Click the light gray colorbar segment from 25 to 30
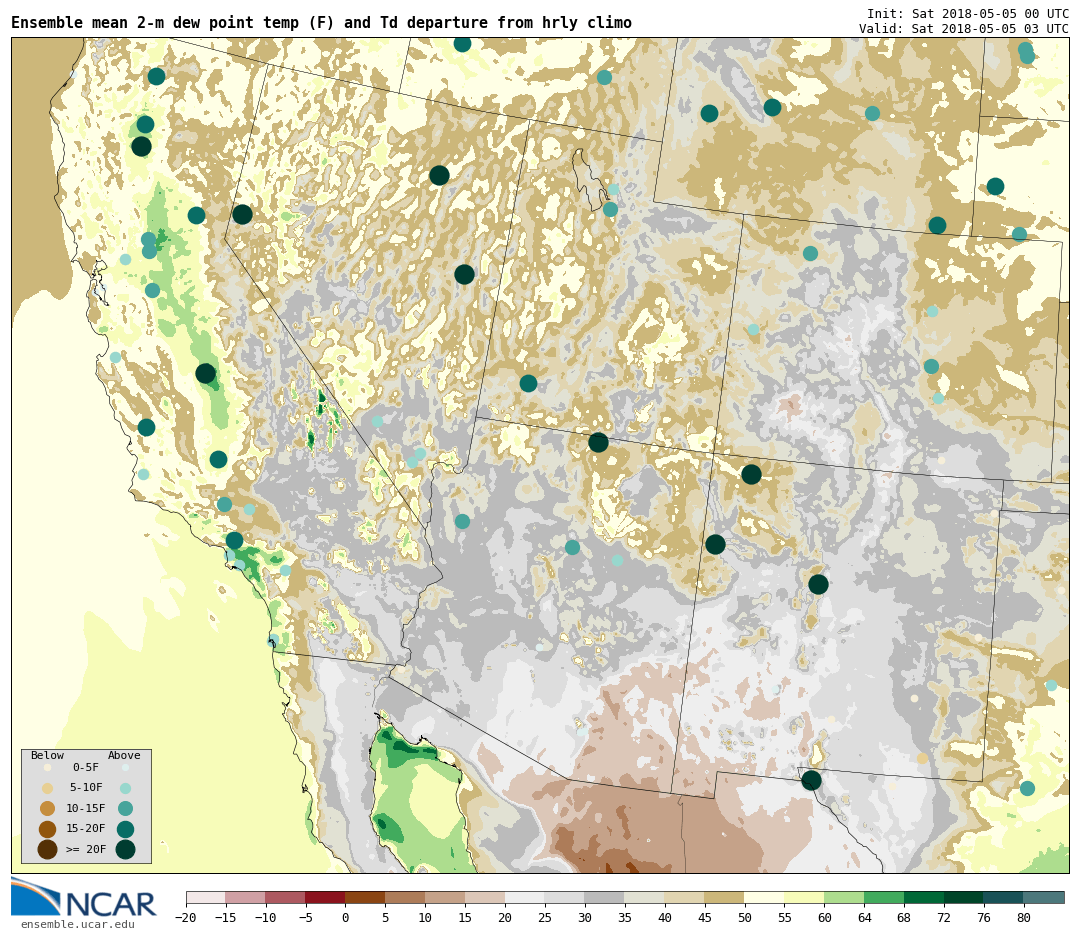Image resolution: width=1080 pixels, height=936 pixels. [565, 897]
